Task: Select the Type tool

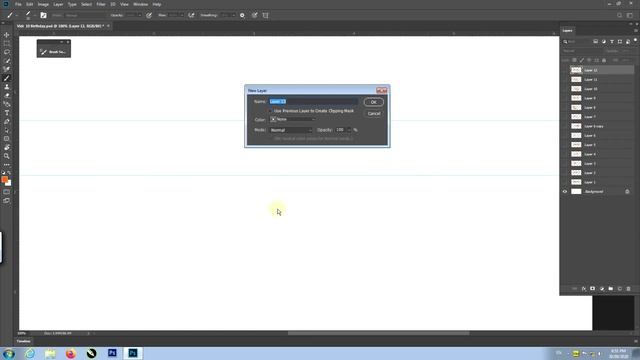Action: 7,113
